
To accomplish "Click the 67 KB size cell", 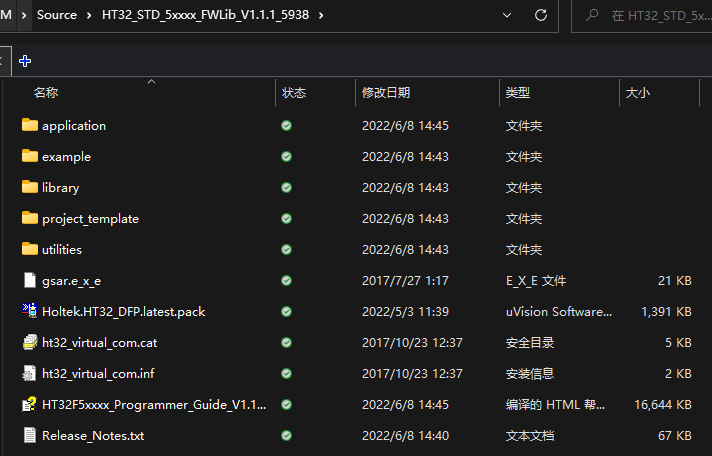I will point(675,436).
